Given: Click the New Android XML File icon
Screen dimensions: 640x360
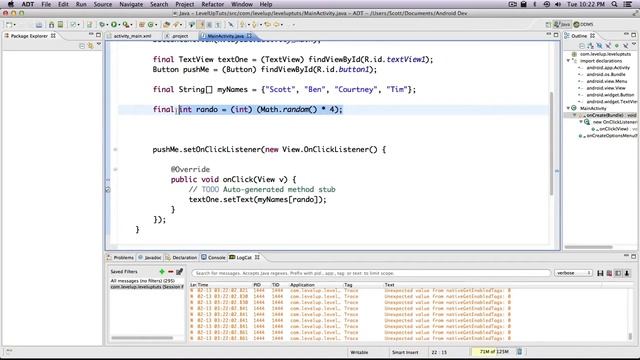Looking at the screenshot, I should [89, 24].
